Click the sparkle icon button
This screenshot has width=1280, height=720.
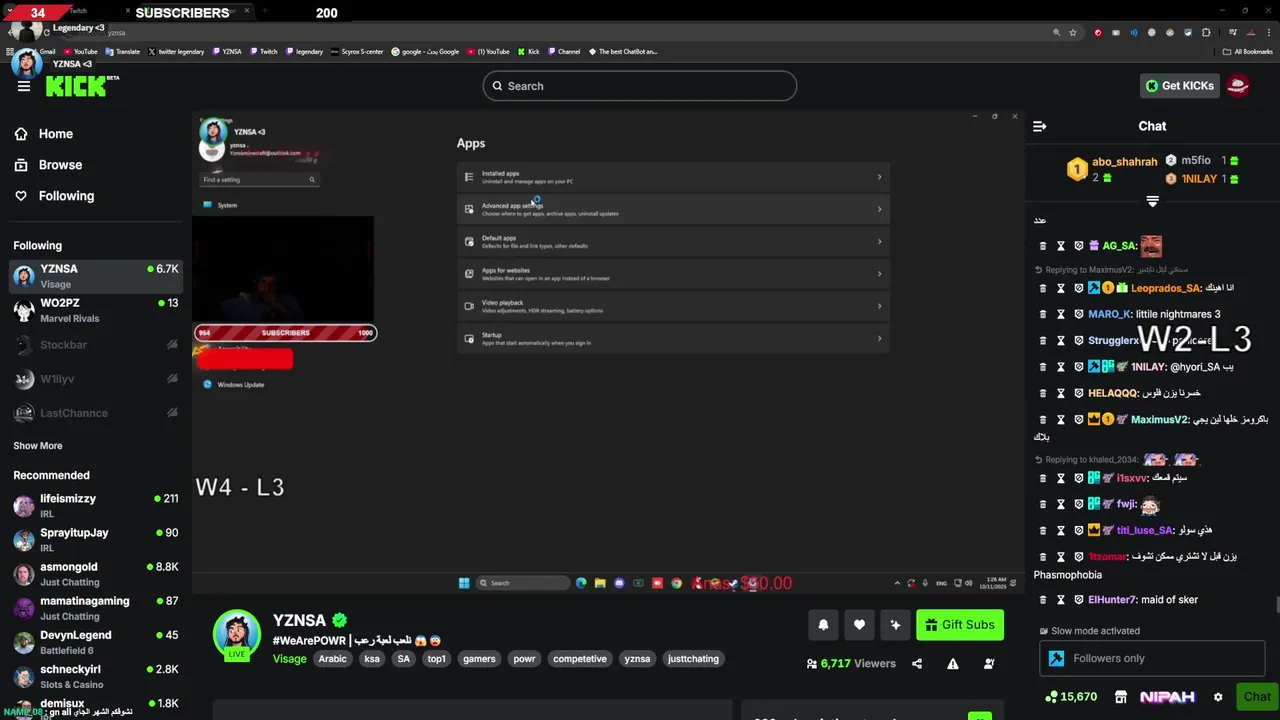pos(895,625)
